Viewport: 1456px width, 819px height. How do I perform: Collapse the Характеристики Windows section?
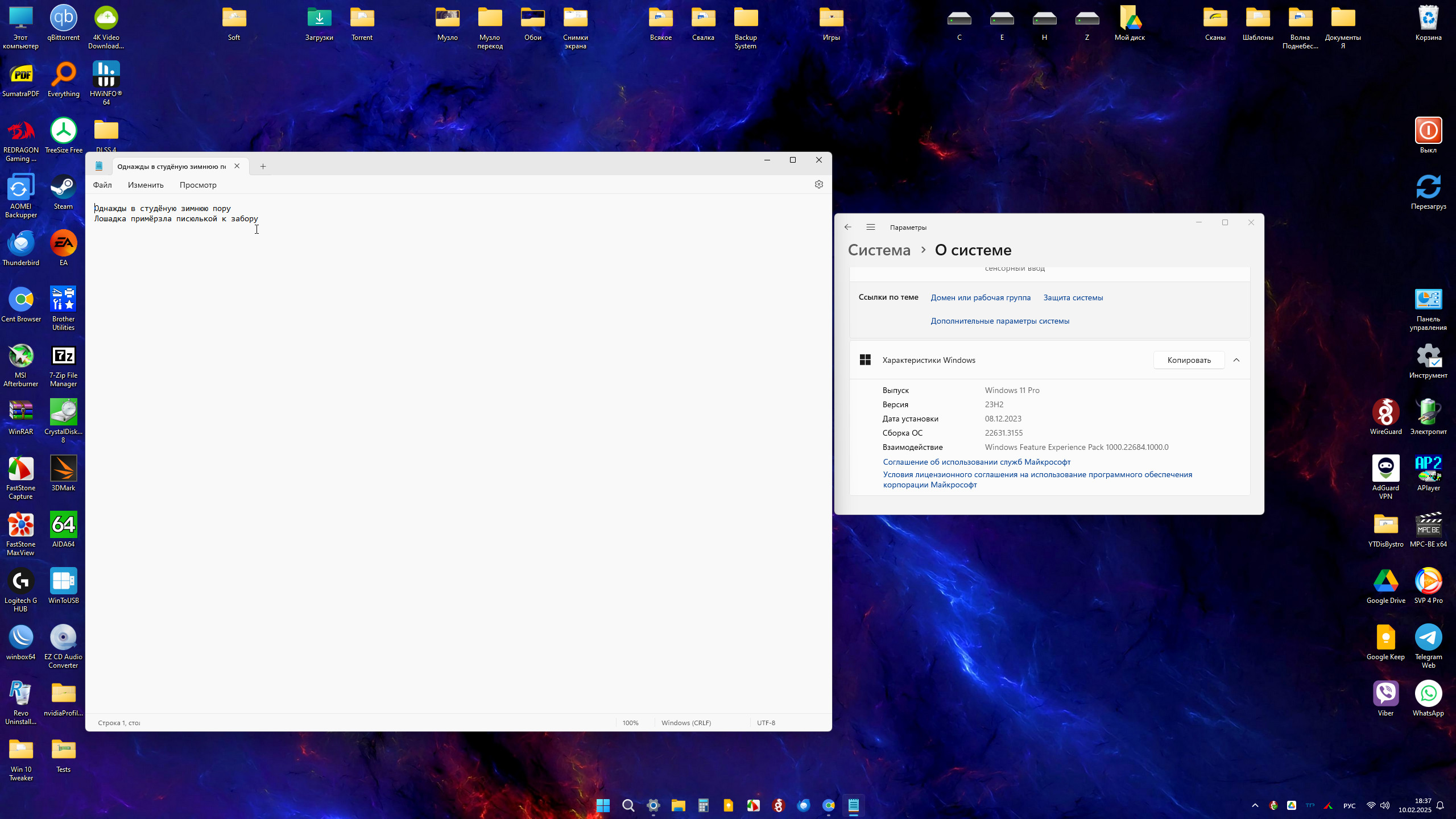[1236, 360]
